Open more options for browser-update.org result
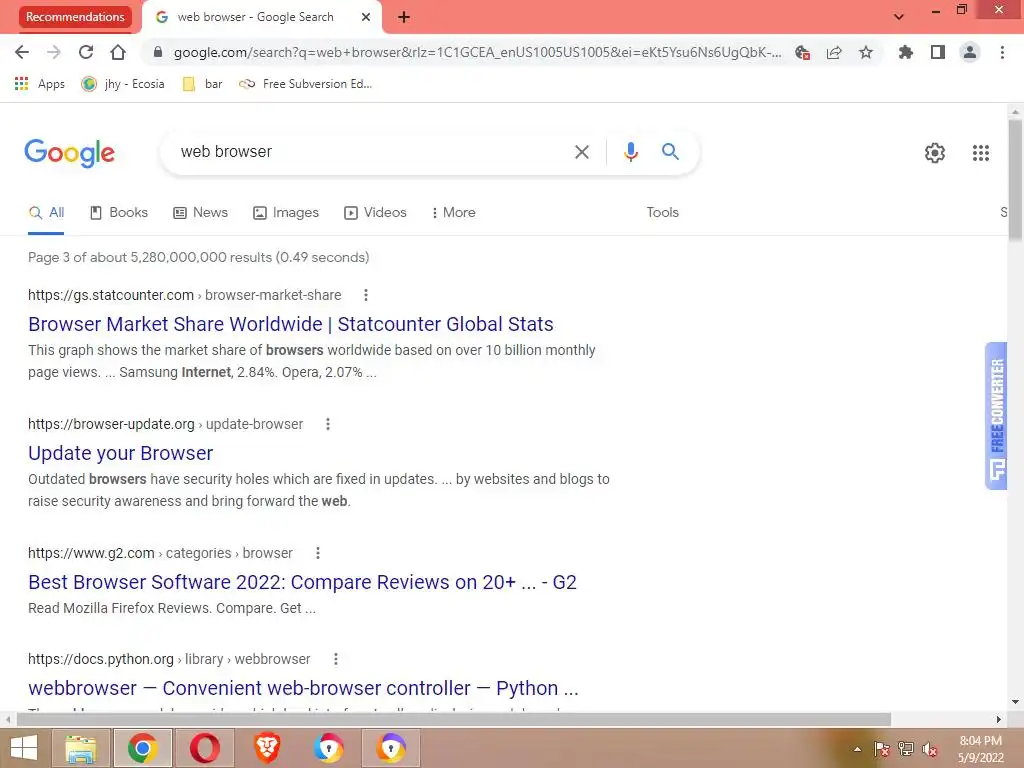This screenshot has height=768, width=1024. (x=328, y=424)
